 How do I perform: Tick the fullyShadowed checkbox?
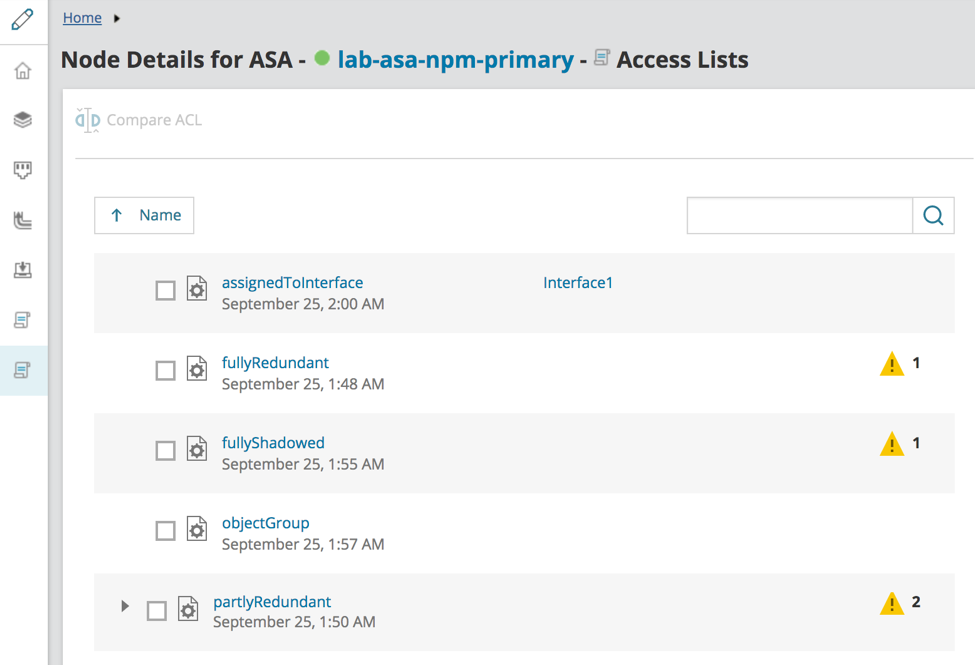pos(166,451)
